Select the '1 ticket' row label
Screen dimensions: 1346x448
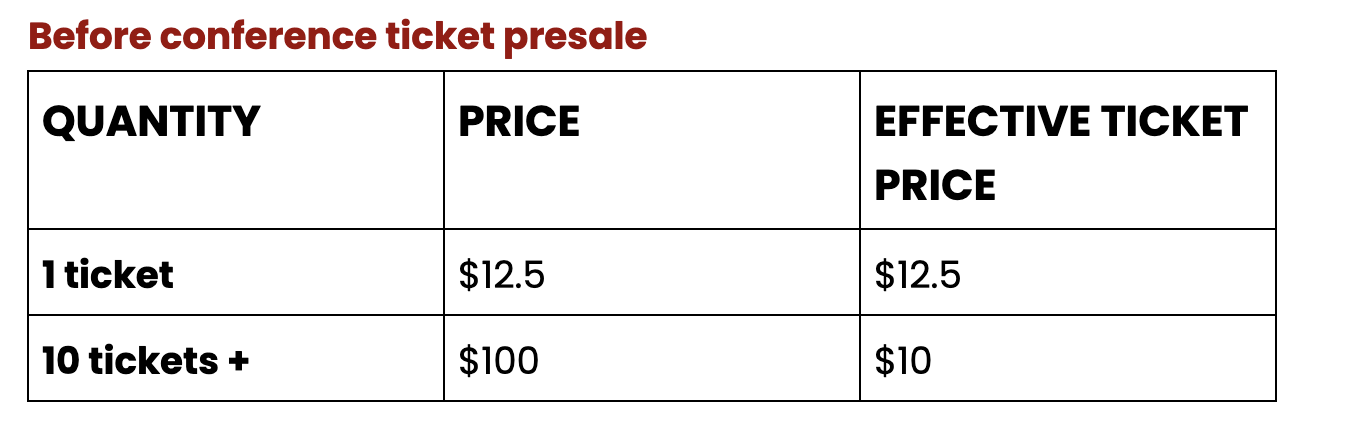tap(108, 274)
